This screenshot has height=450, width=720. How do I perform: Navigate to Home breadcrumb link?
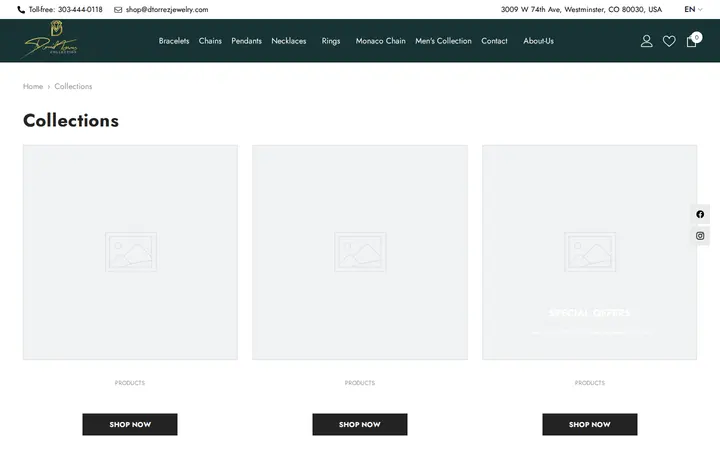[x=33, y=86]
